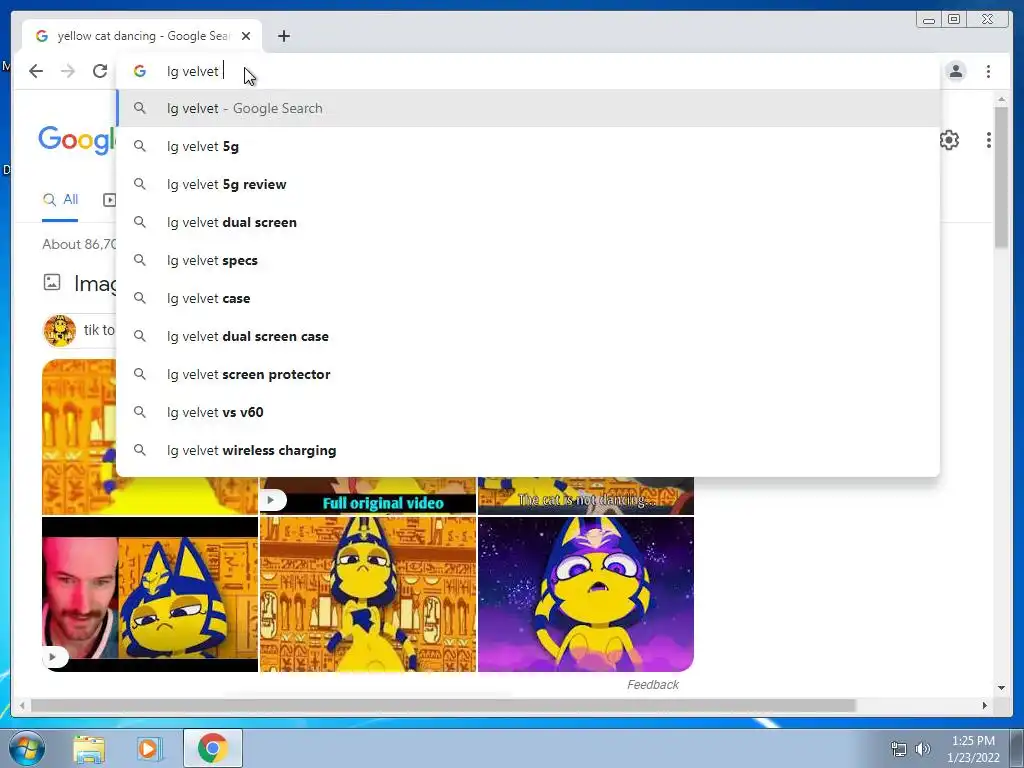Open 'The cat is not dancing' thumbnail

tap(586, 496)
